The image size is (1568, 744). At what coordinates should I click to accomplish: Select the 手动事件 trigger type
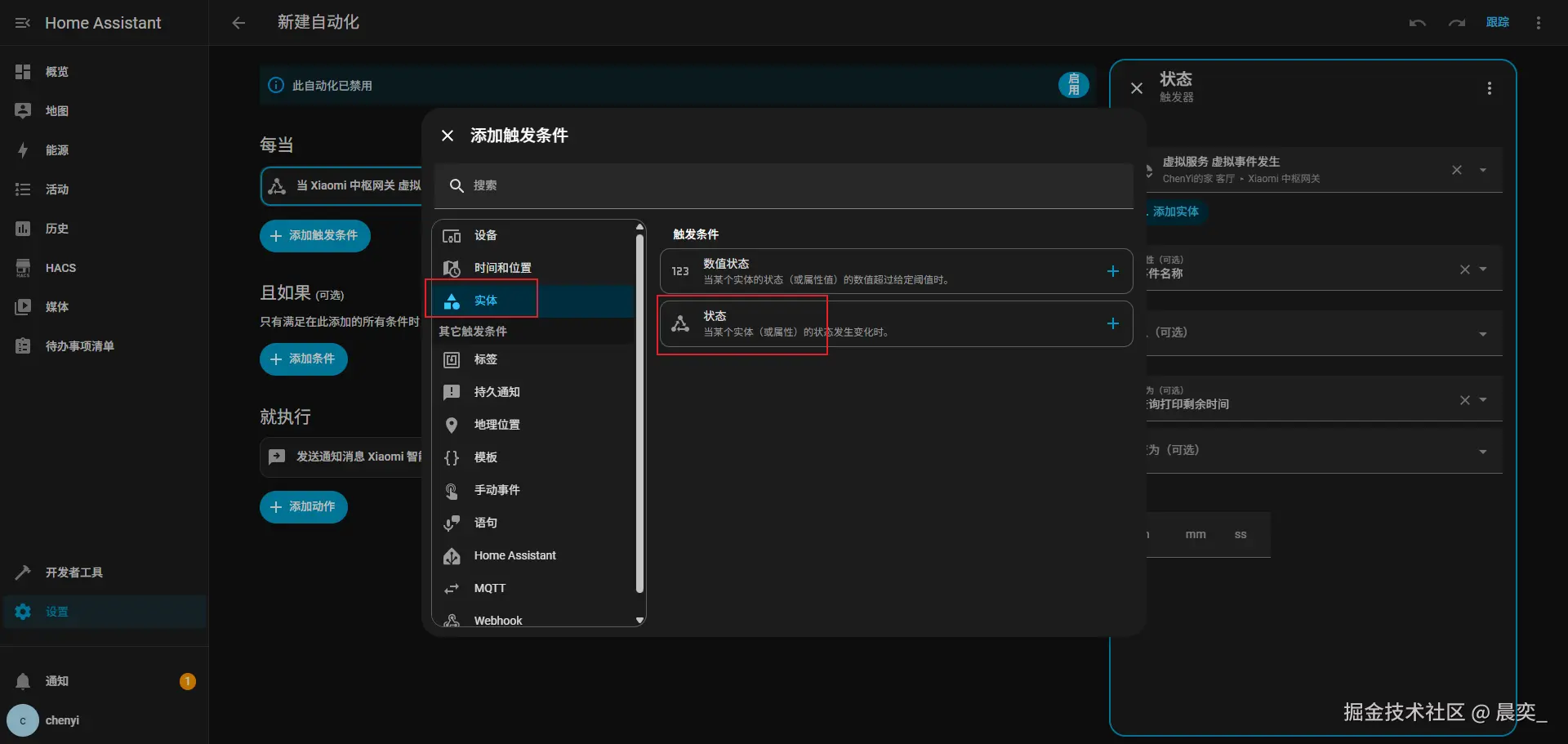click(497, 490)
